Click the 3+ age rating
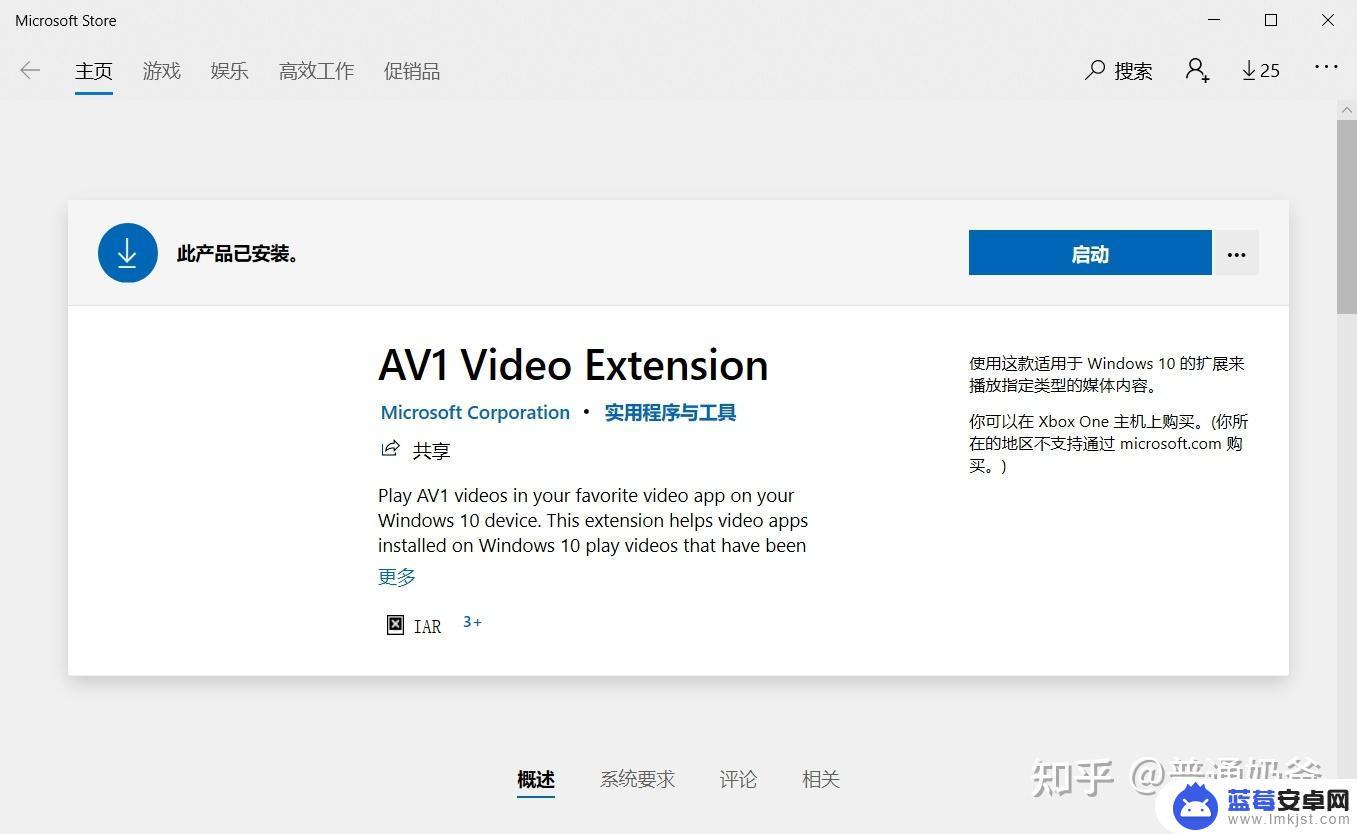The image size is (1357, 834). [x=472, y=622]
